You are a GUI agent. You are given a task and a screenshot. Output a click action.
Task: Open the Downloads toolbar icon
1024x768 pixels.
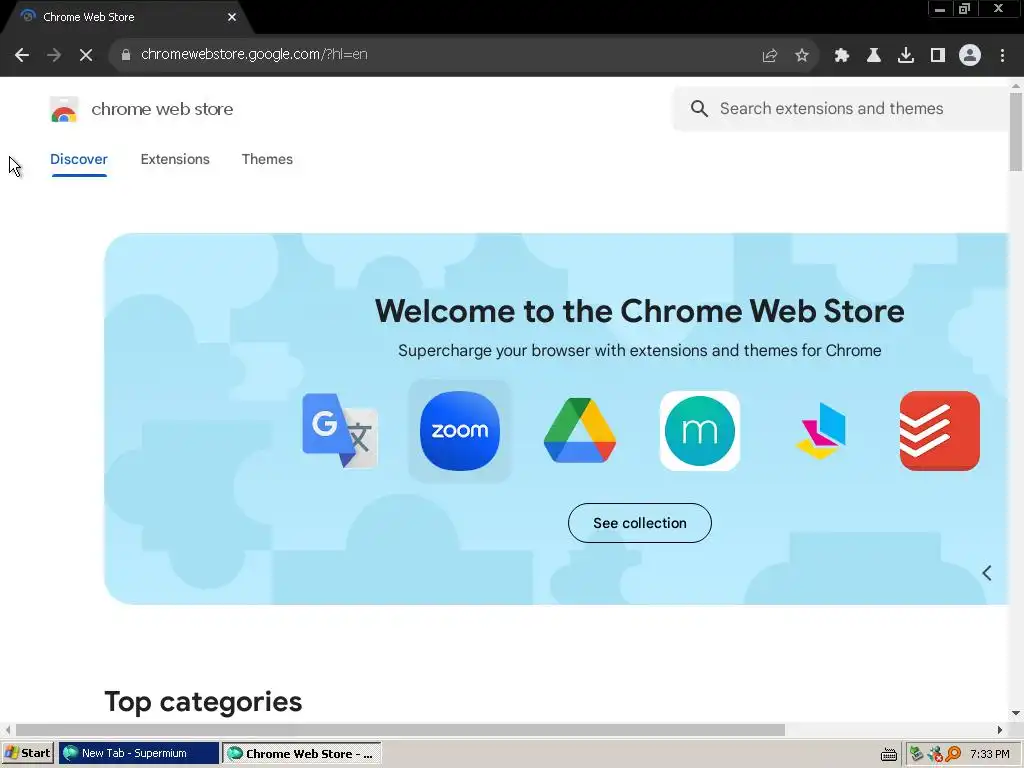[x=905, y=55]
